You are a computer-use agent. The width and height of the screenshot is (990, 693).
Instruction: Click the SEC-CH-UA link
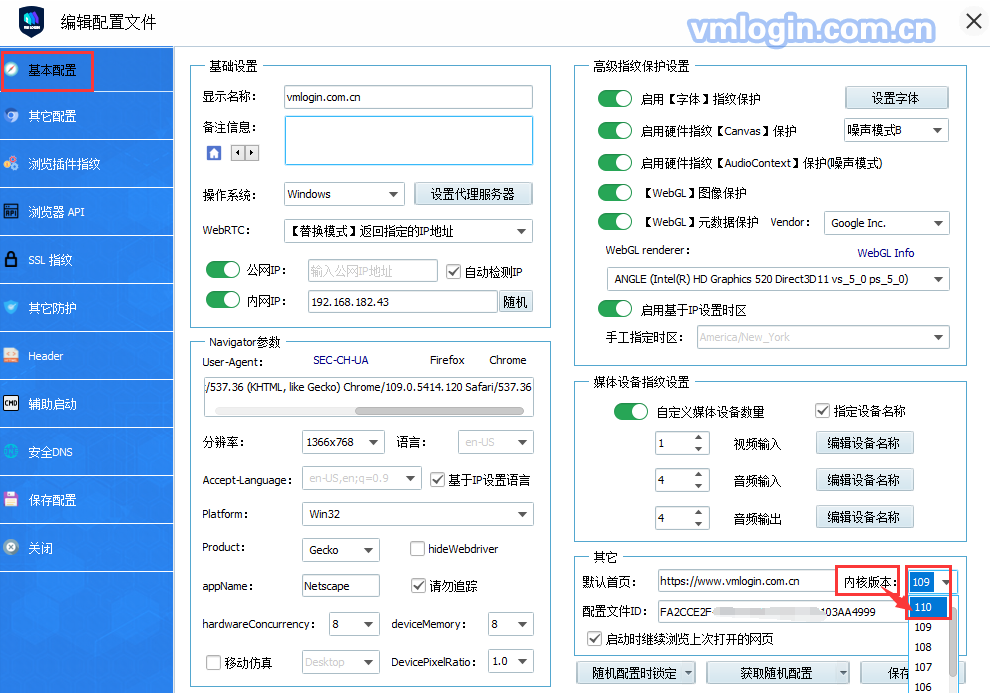tap(341, 360)
